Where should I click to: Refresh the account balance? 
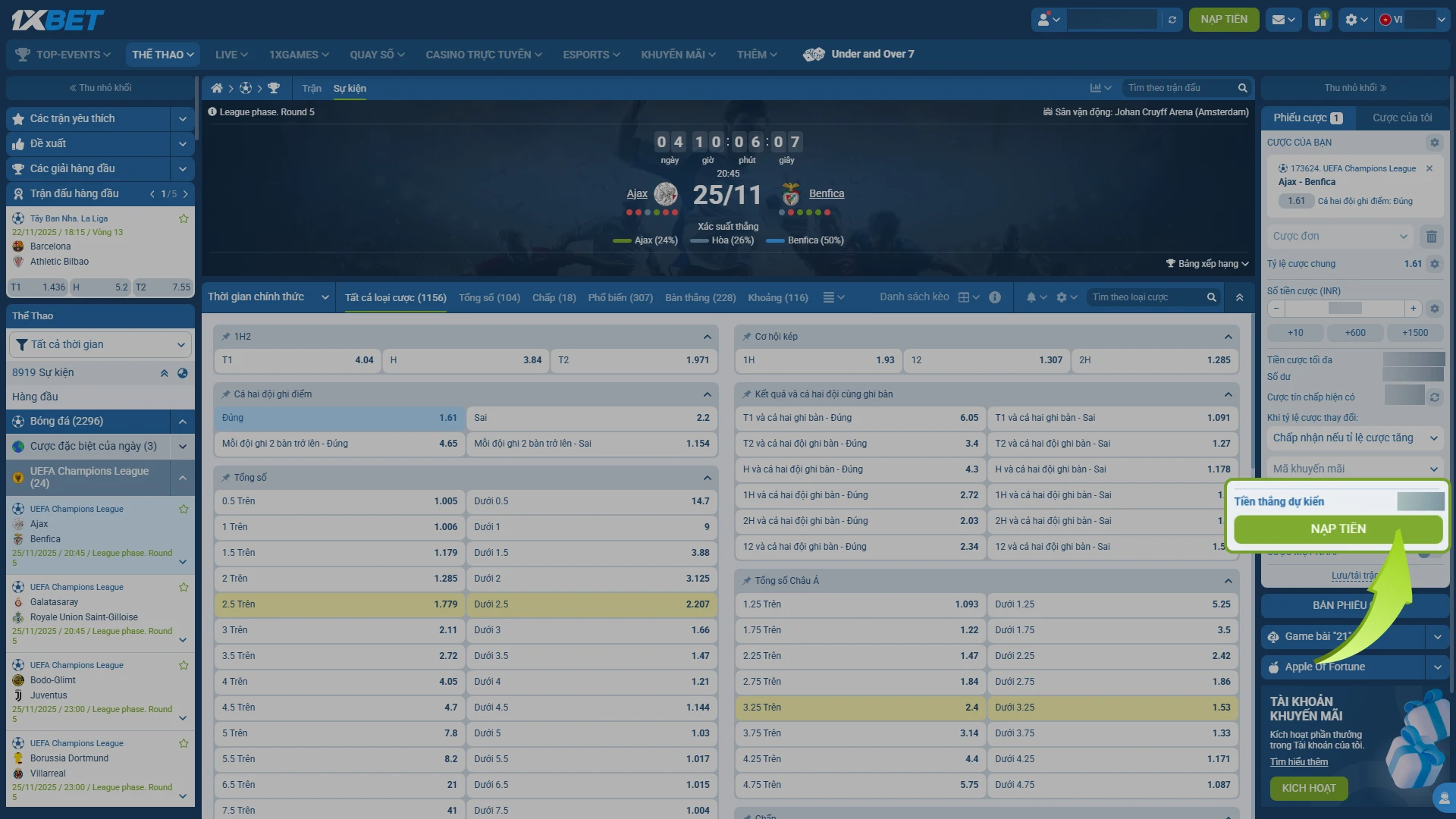pyautogui.click(x=1172, y=20)
